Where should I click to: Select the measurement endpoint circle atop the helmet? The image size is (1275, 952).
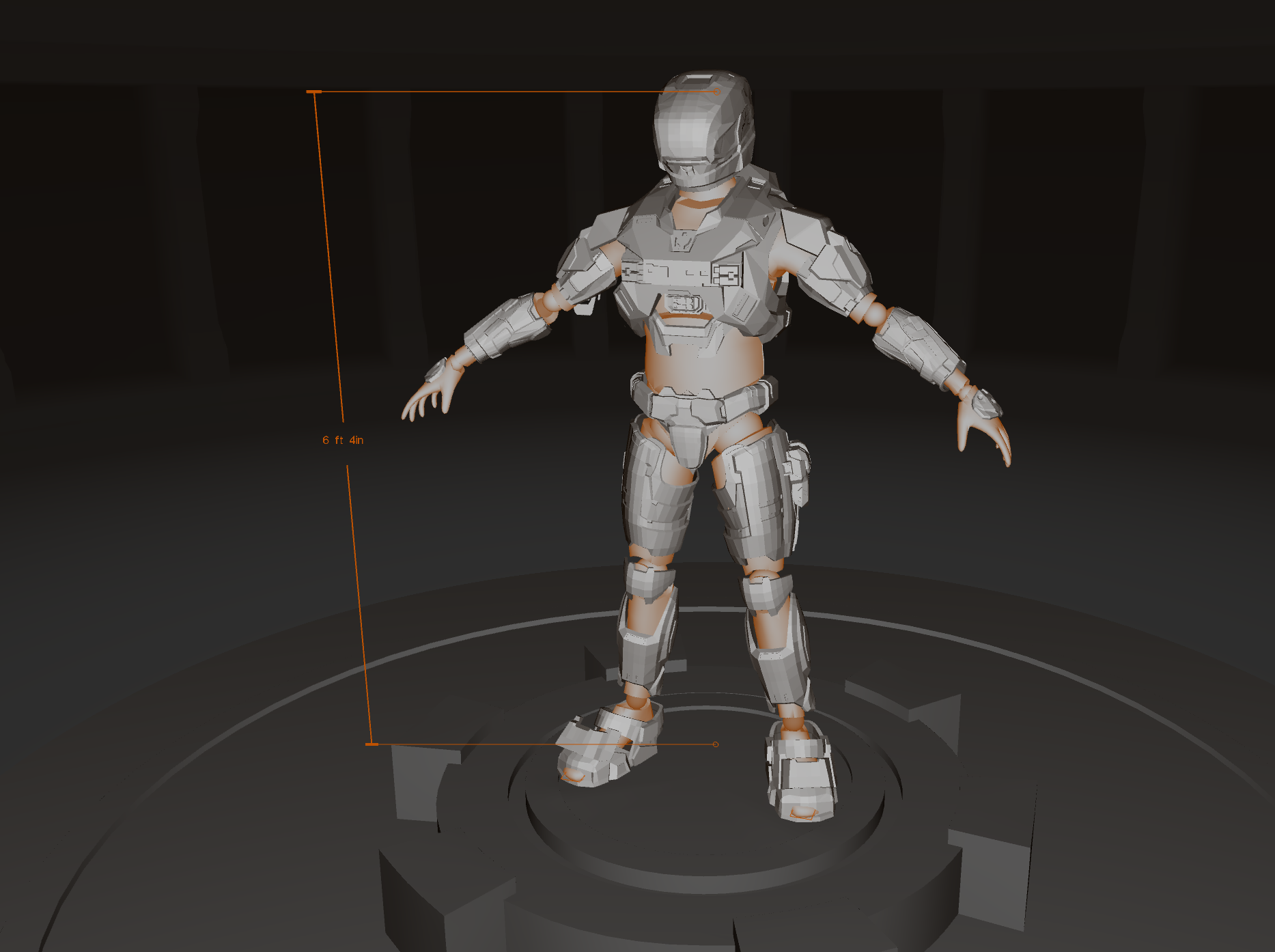click(716, 92)
